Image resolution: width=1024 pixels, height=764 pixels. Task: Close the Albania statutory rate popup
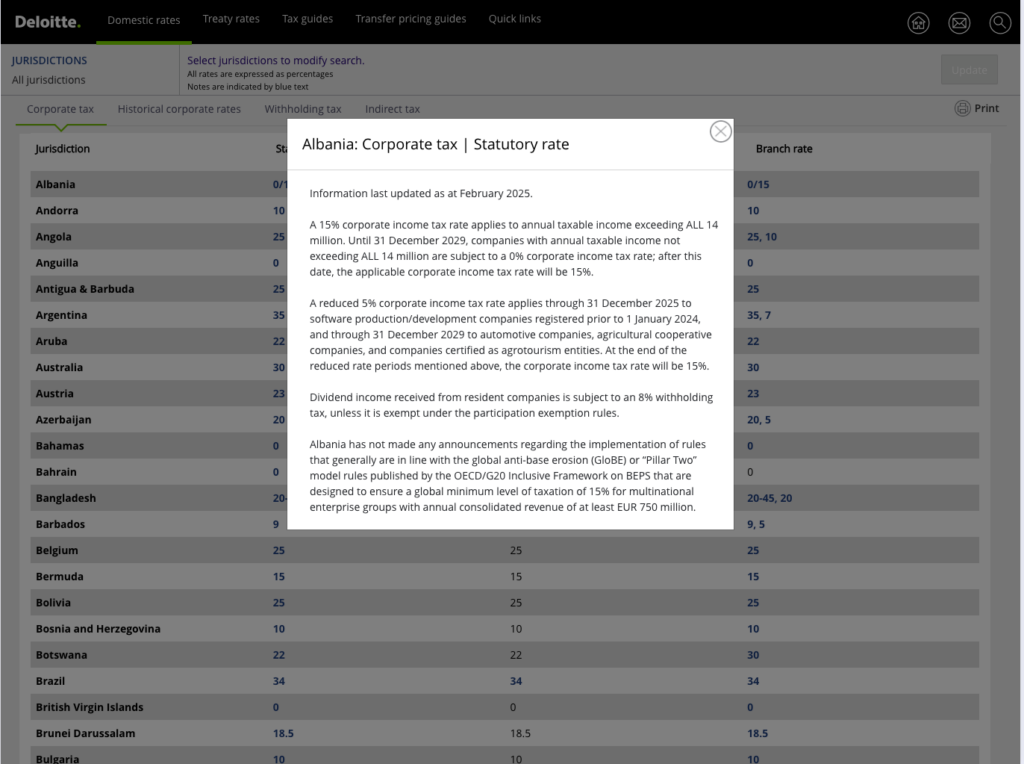(720, 131)
